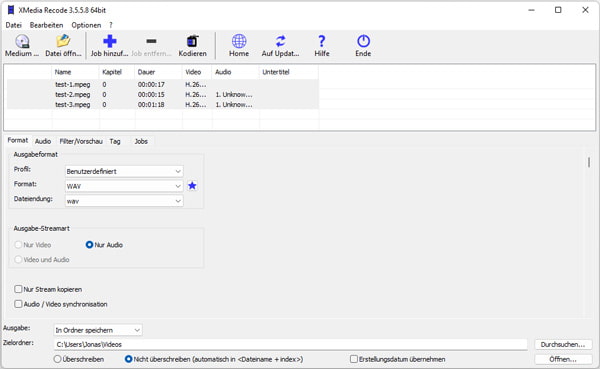Switch to the Tag tab
Image resolution: width=600 pixels, height=369 pixels.
coord(115,141)
